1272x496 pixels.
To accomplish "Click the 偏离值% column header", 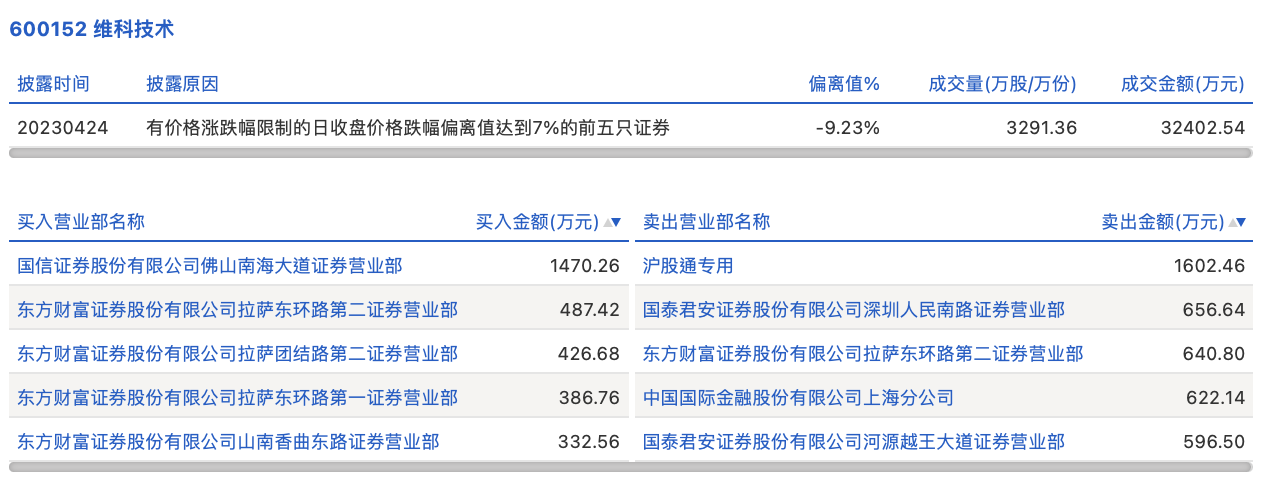I will click(843, 84).
